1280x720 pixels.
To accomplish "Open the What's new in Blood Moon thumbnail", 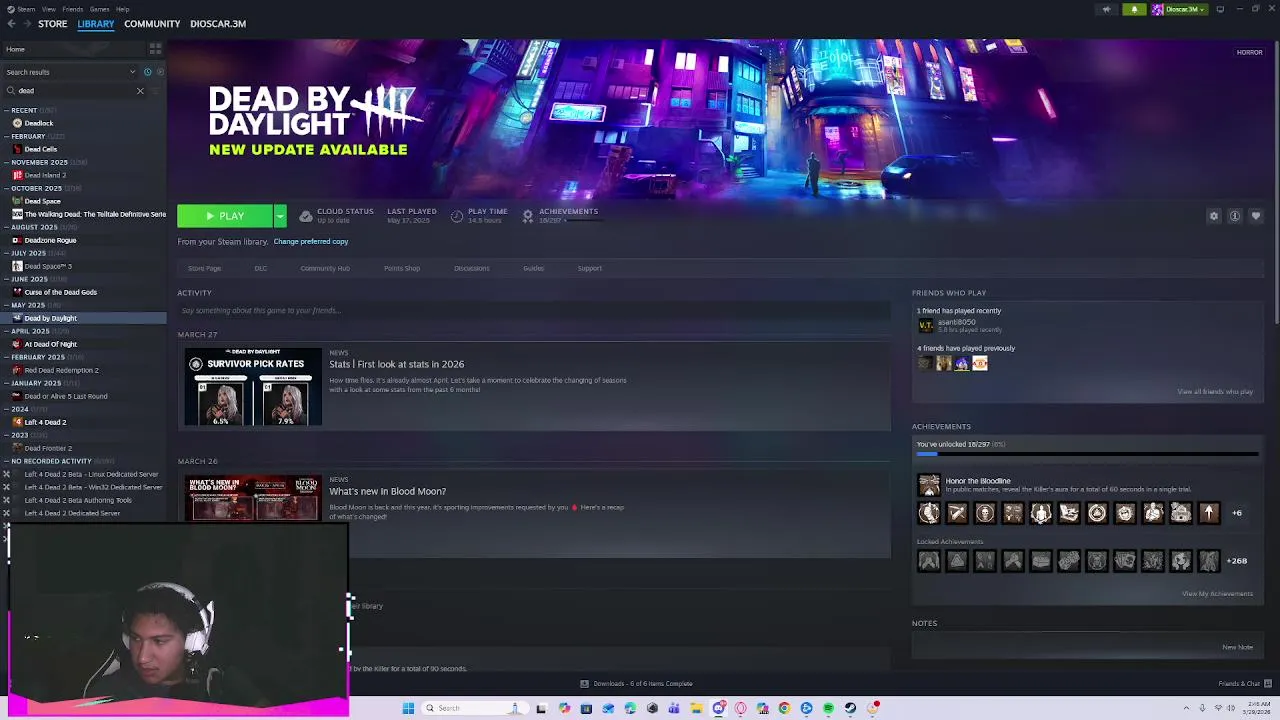I will [x=253, y=498].
